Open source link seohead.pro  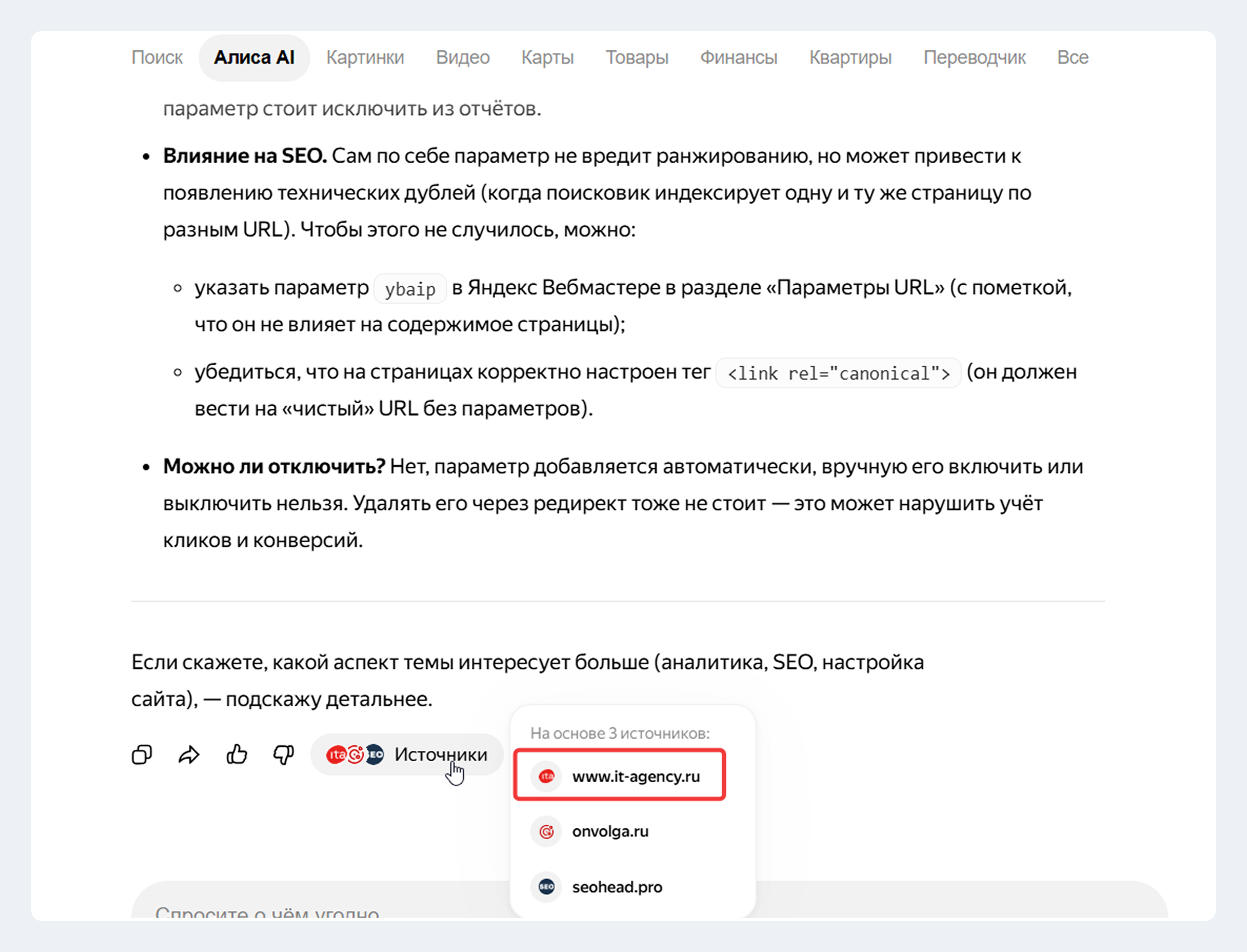pyautogui.click(x=617, y=887)
